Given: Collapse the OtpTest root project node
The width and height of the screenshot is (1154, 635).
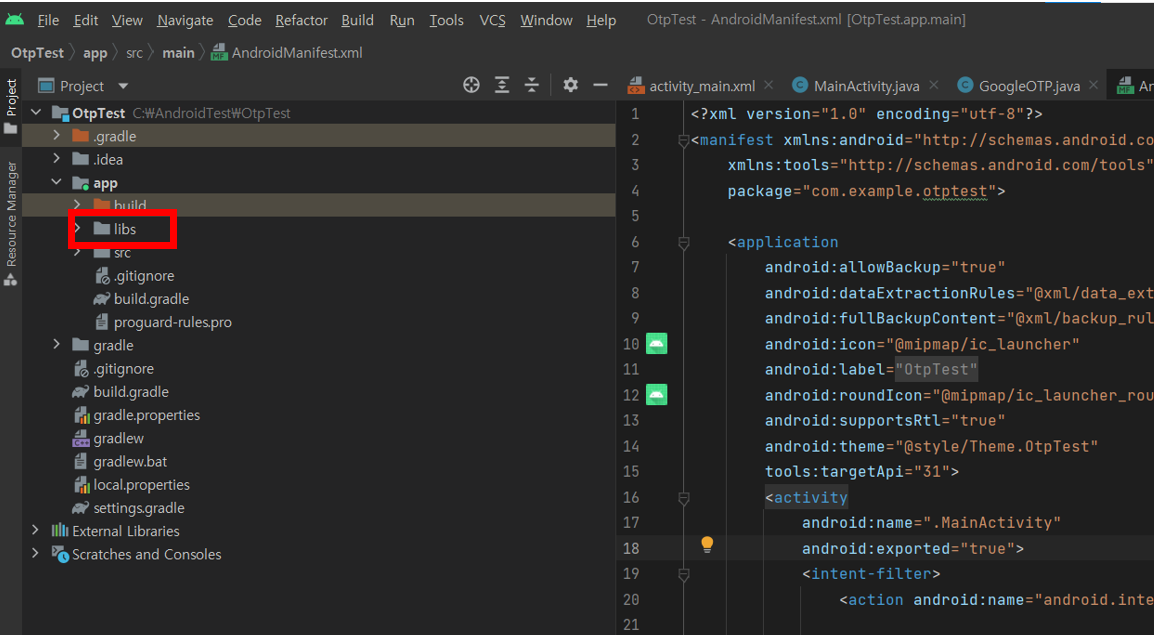Looking at the screenshot, I should [36, 113].
